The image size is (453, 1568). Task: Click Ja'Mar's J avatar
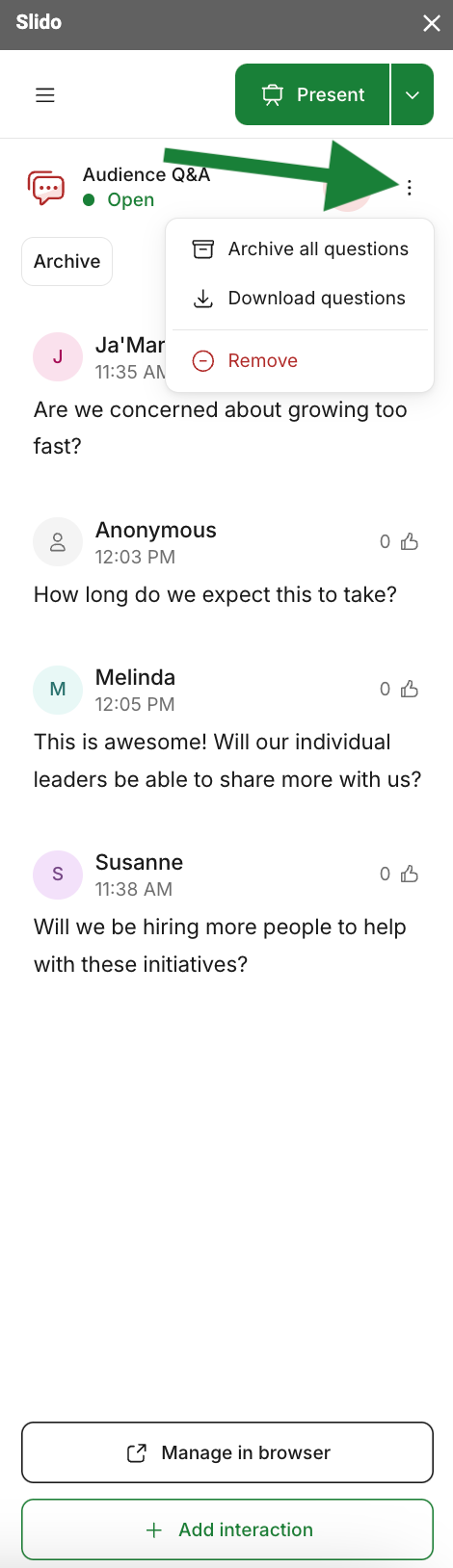58,356
